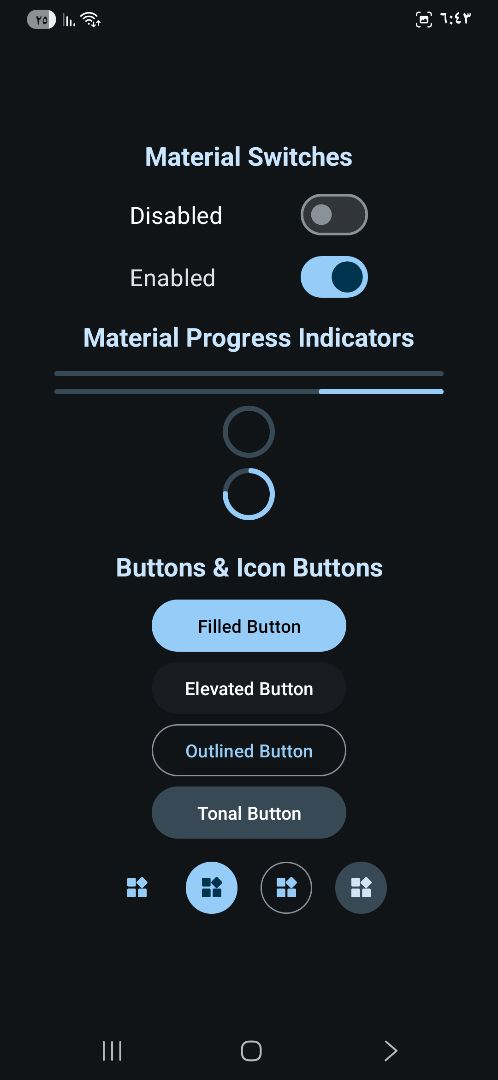Viewport: 498px width, 1080px height.
Task: Tap the screen capture icon beside the clock
Action: click(424, 20)
